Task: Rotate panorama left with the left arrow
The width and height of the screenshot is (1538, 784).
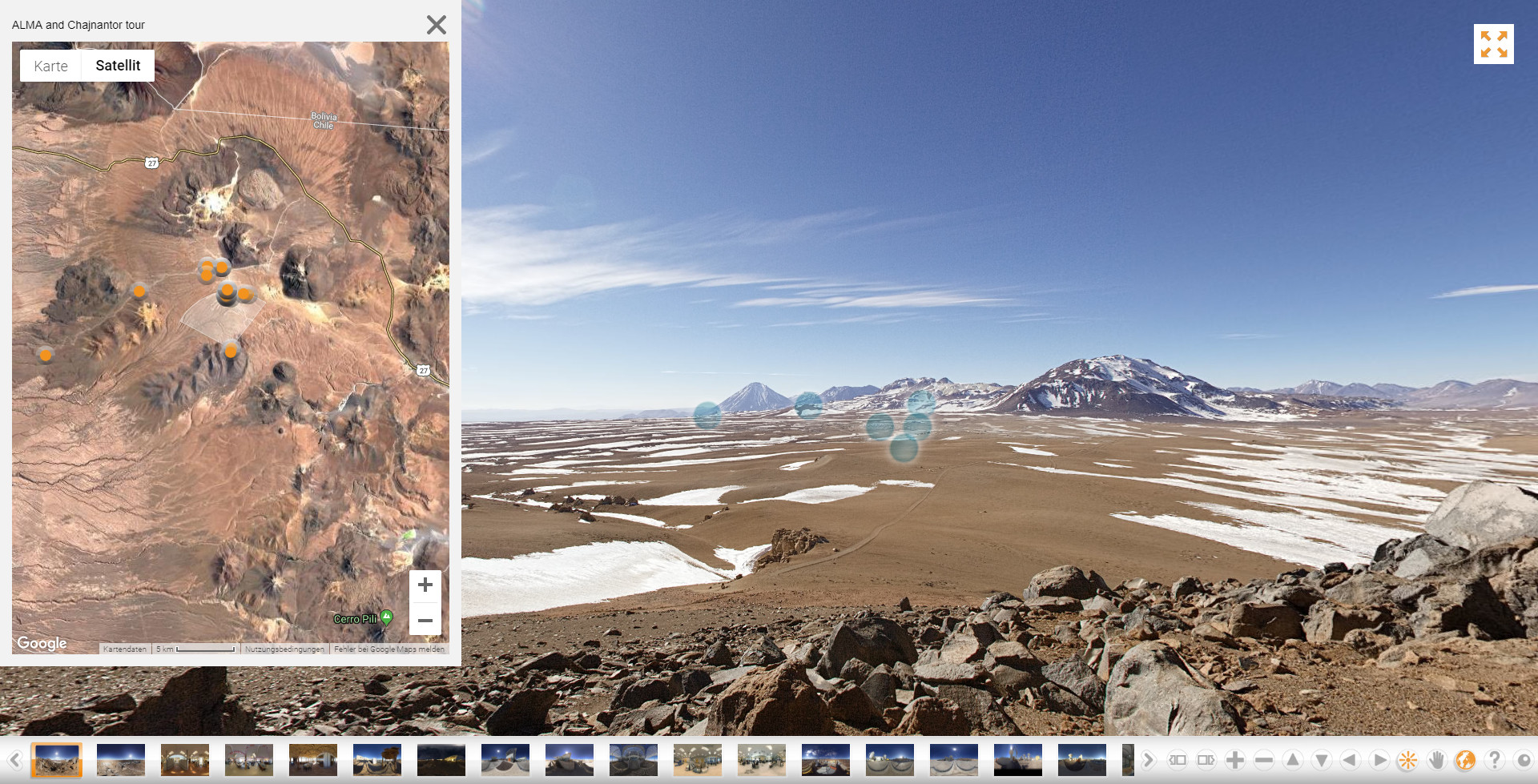Action: pos(1350,760)
